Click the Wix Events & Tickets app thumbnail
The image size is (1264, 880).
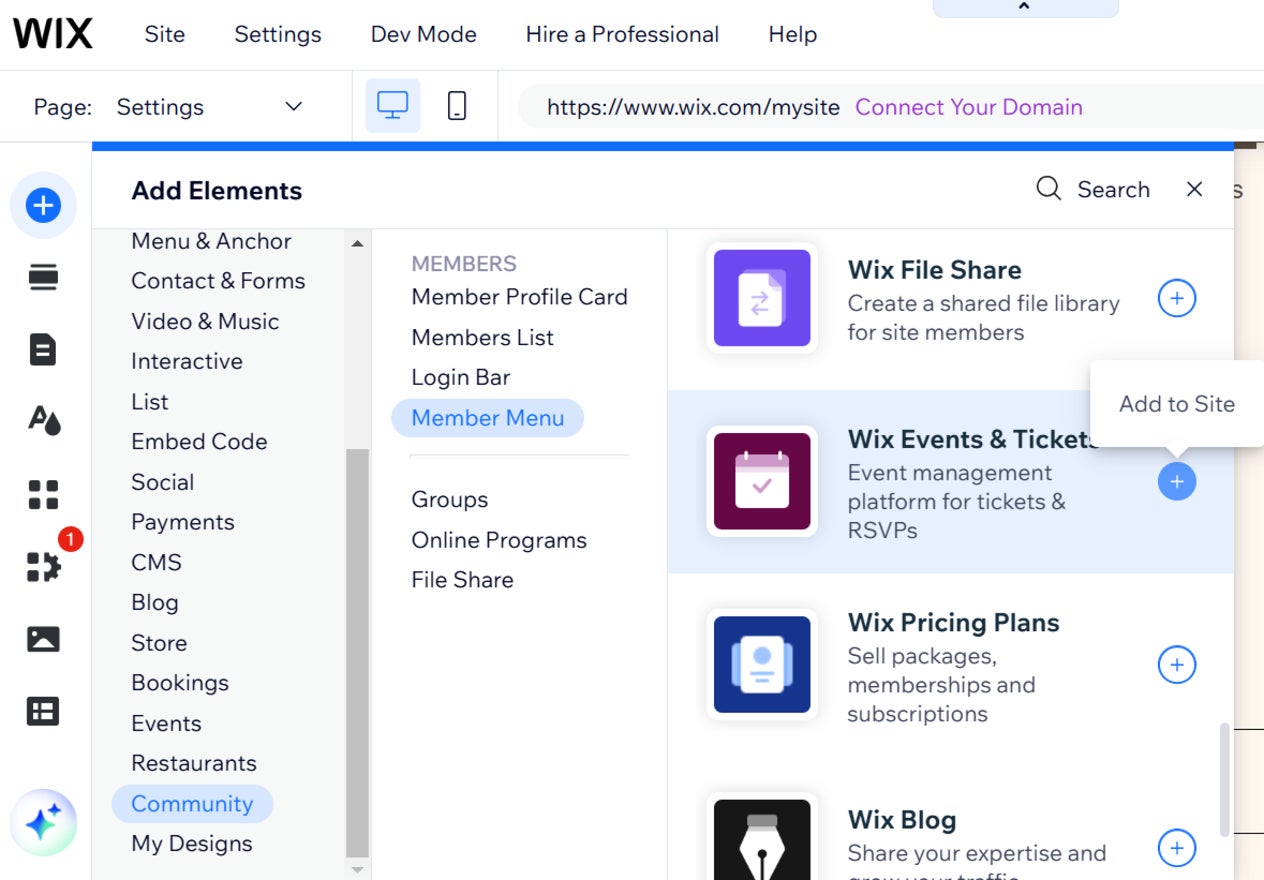tap(762, 481)
